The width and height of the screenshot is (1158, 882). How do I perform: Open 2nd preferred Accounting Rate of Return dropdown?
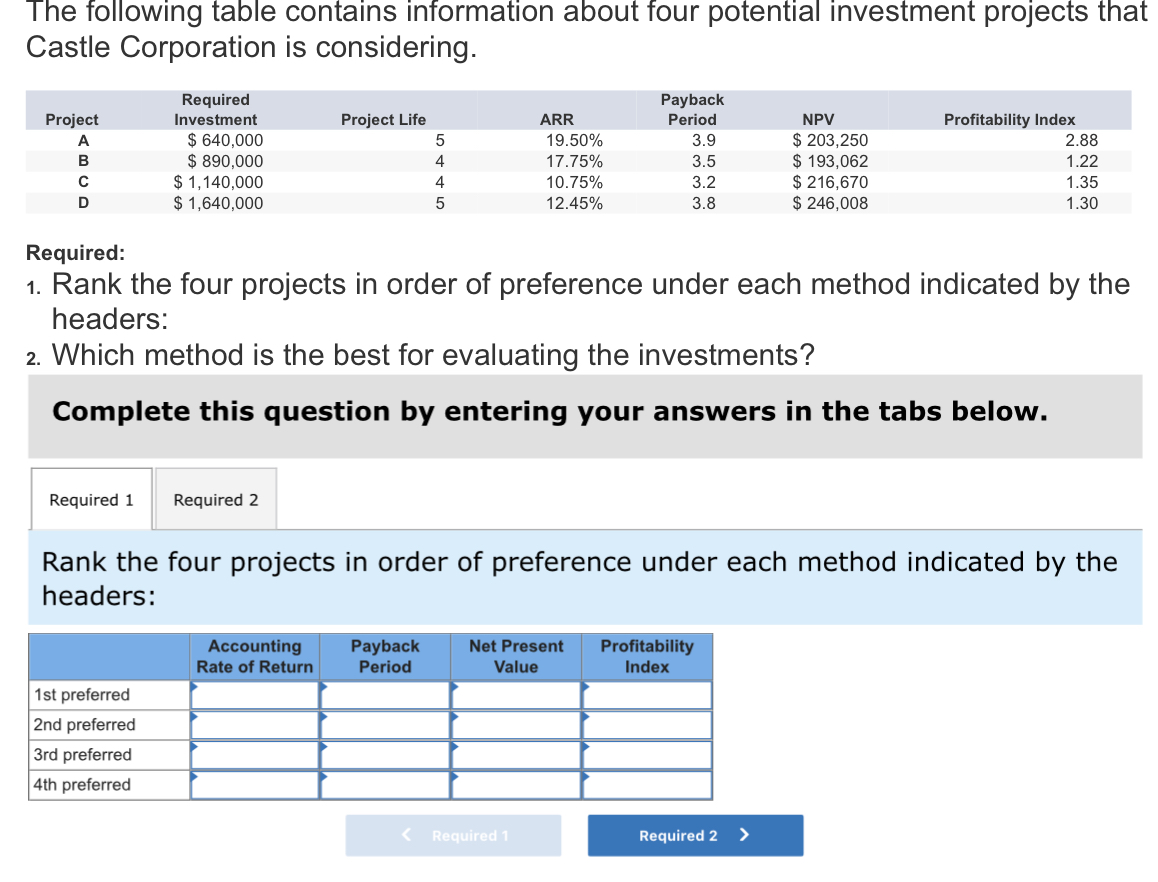click(x=253, y=724)
